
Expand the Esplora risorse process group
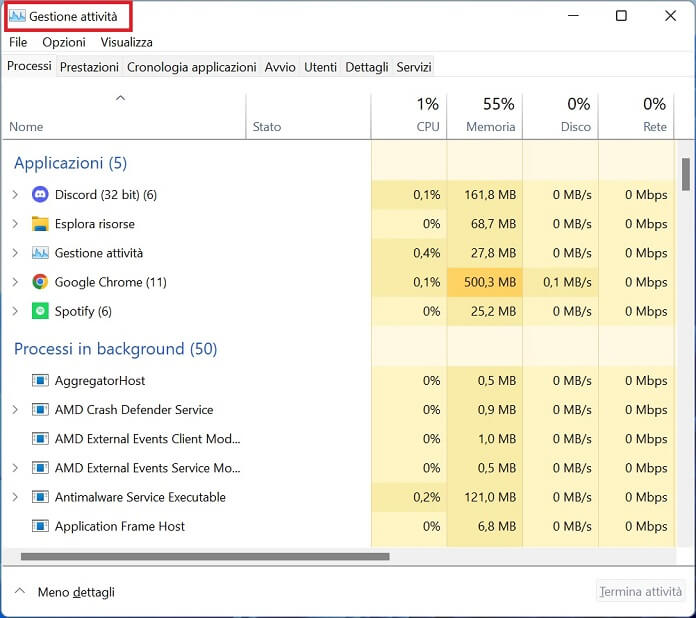click(15, 224)
